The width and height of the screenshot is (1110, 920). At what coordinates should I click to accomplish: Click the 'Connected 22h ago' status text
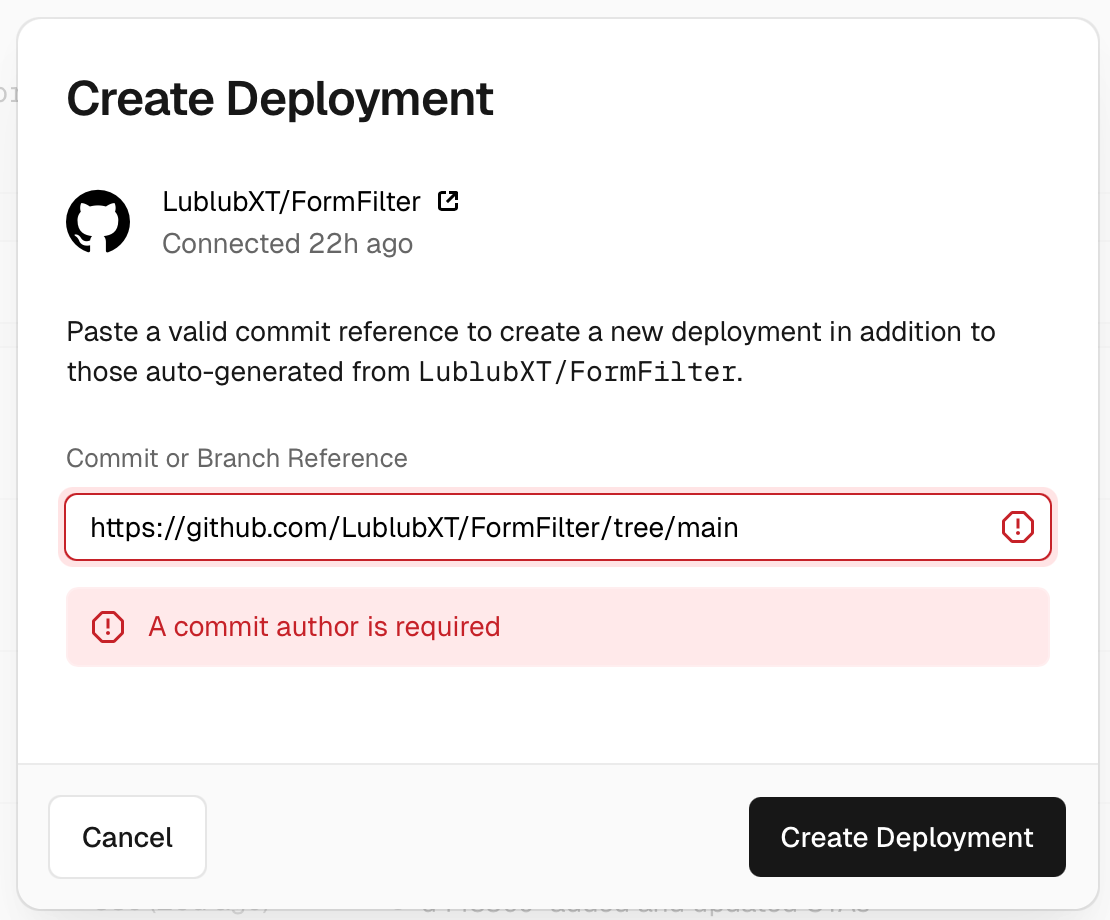click(287, 243)
